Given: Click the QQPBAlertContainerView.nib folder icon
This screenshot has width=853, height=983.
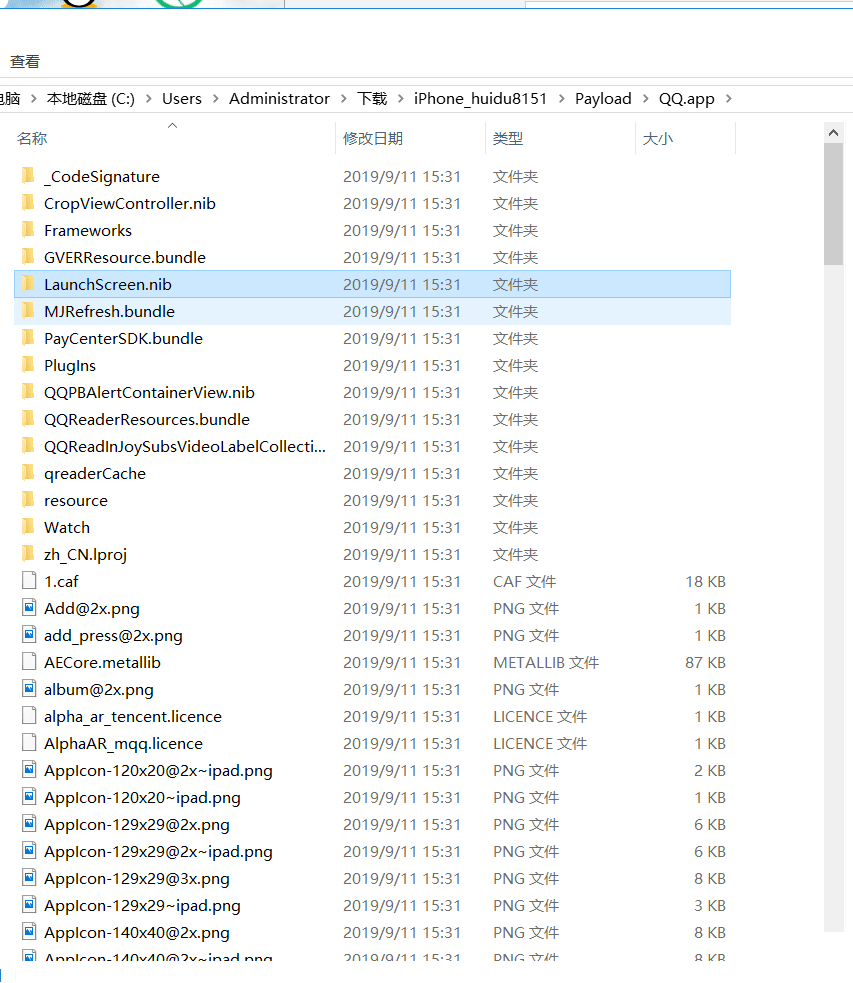Looking at the screenshot, I should coord(28,391).
